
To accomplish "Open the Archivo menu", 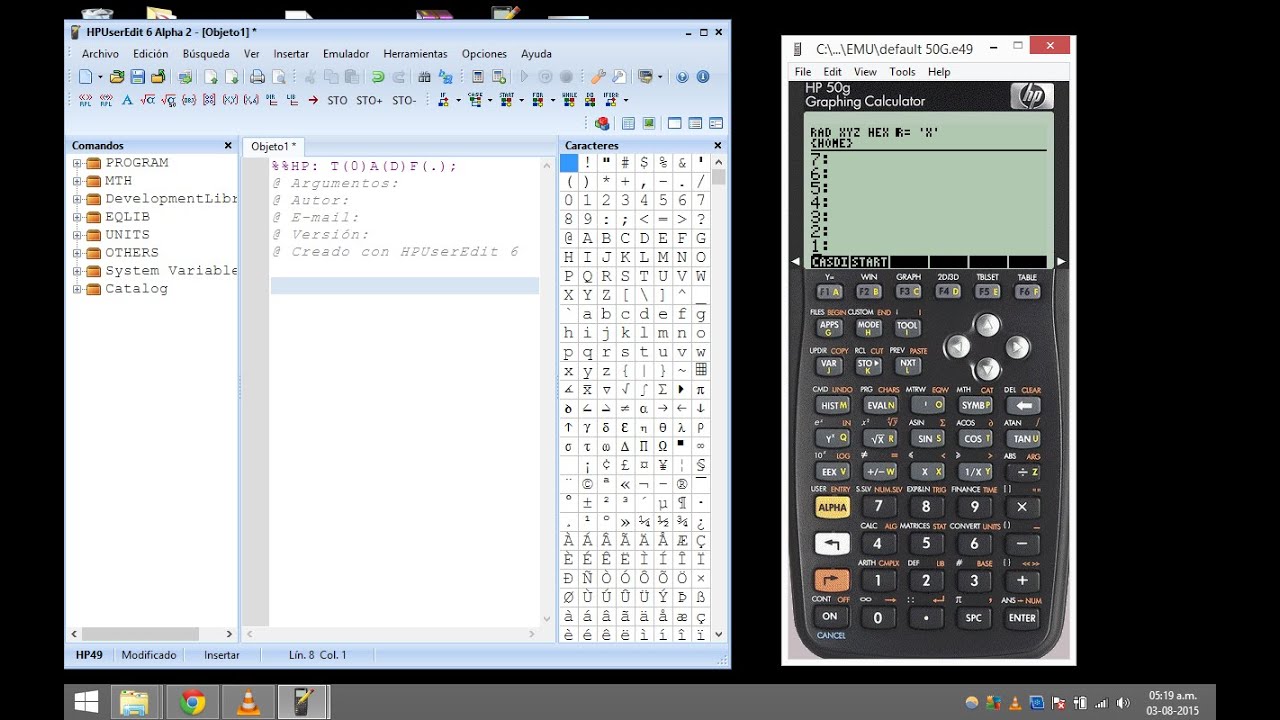I will coord(100,54).
